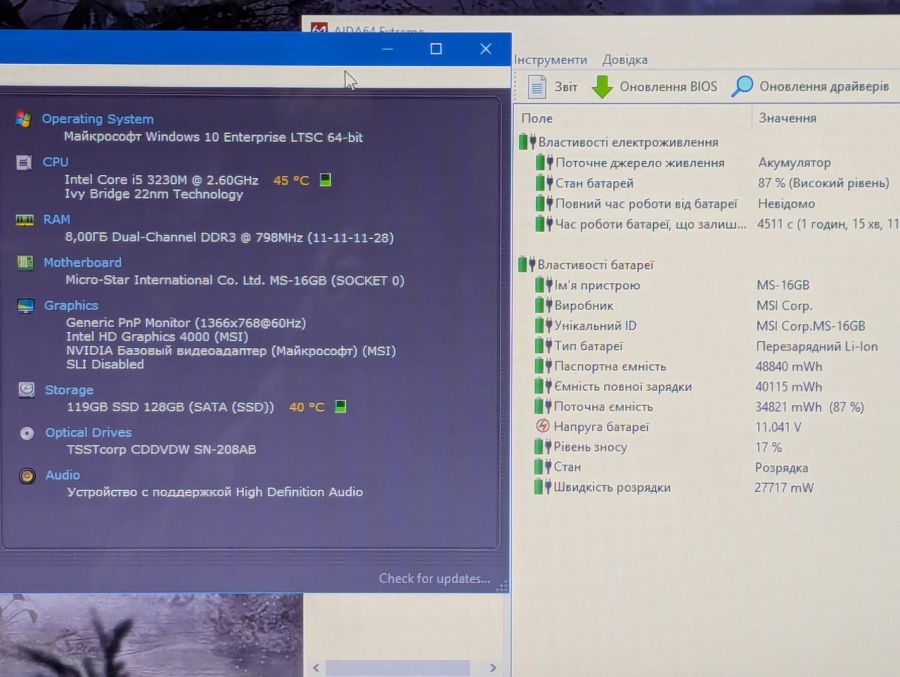Image resolution: width=900 pixels, height=677 pixels.
Task: Click the 17 % wear level value
Action: pyautogui.click(x=769, y=447)
